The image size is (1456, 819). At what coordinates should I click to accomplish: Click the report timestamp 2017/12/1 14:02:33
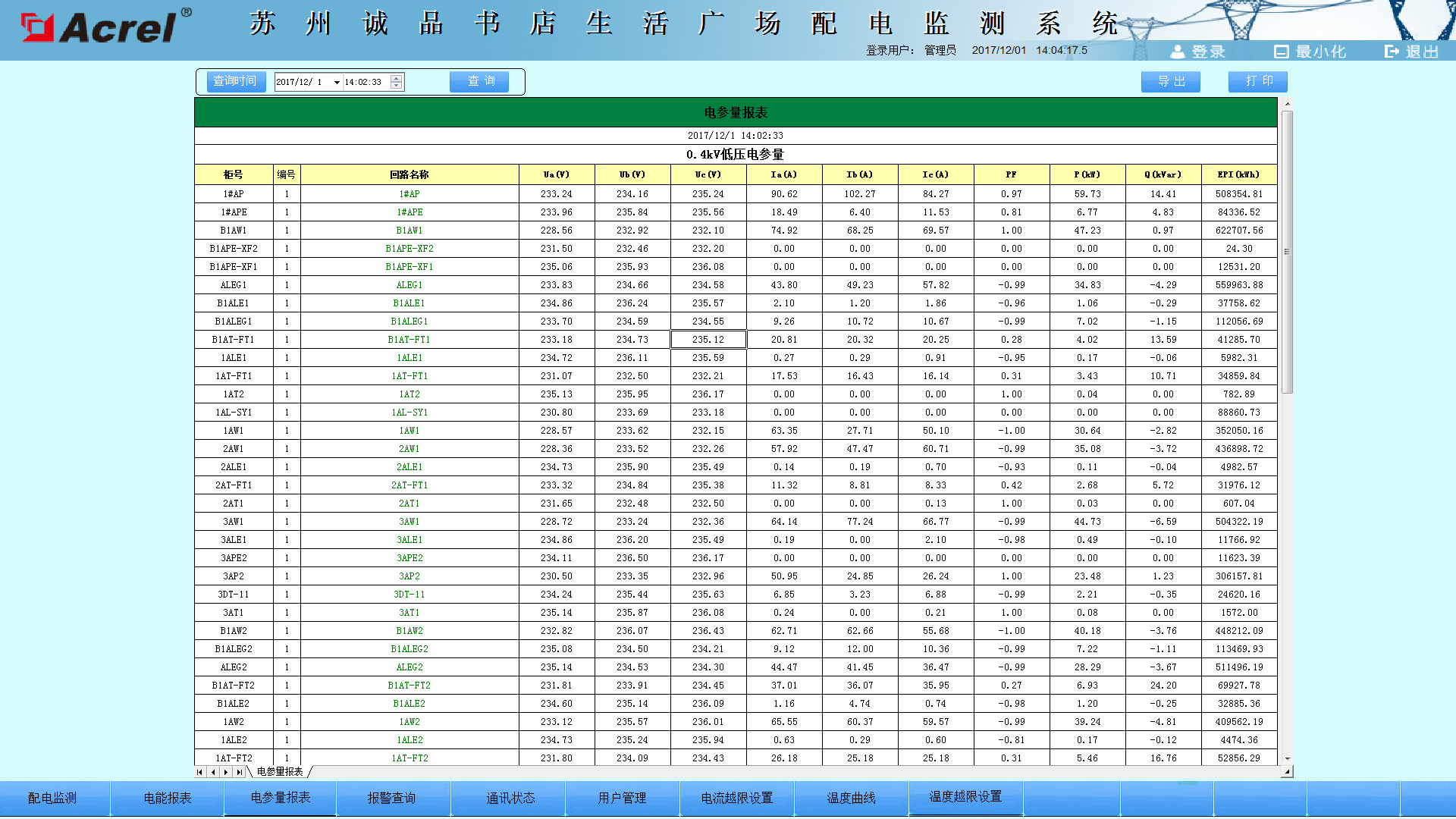[x=735, y=136]
